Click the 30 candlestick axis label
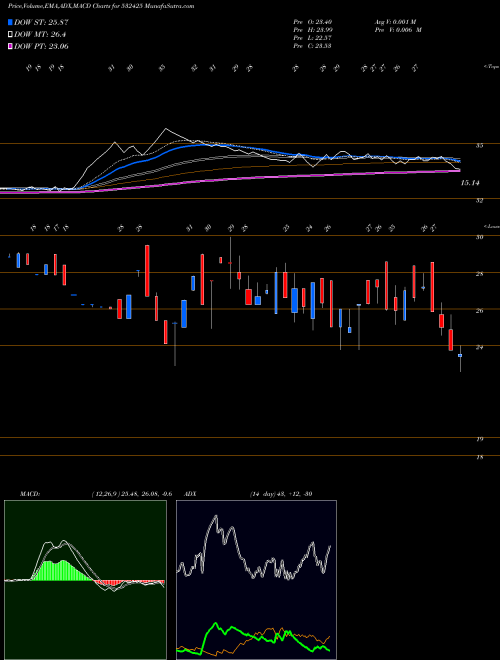 [x=479, y=237]
